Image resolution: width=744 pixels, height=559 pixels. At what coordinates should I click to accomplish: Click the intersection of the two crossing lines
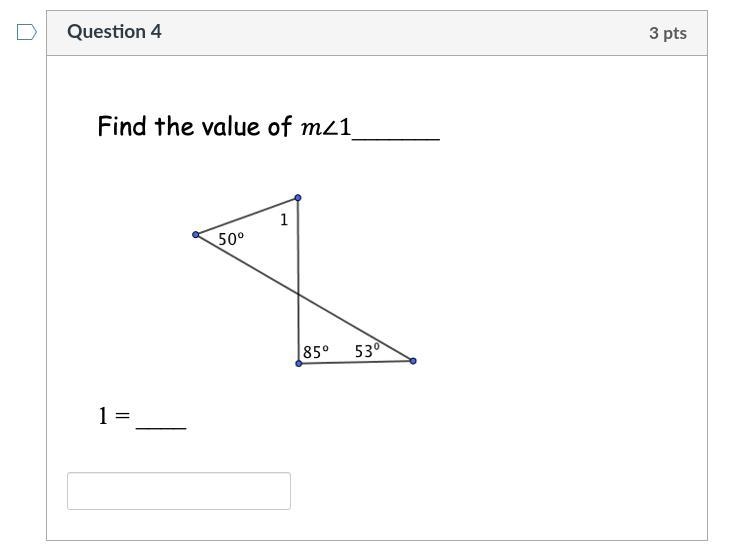[298, 295]
